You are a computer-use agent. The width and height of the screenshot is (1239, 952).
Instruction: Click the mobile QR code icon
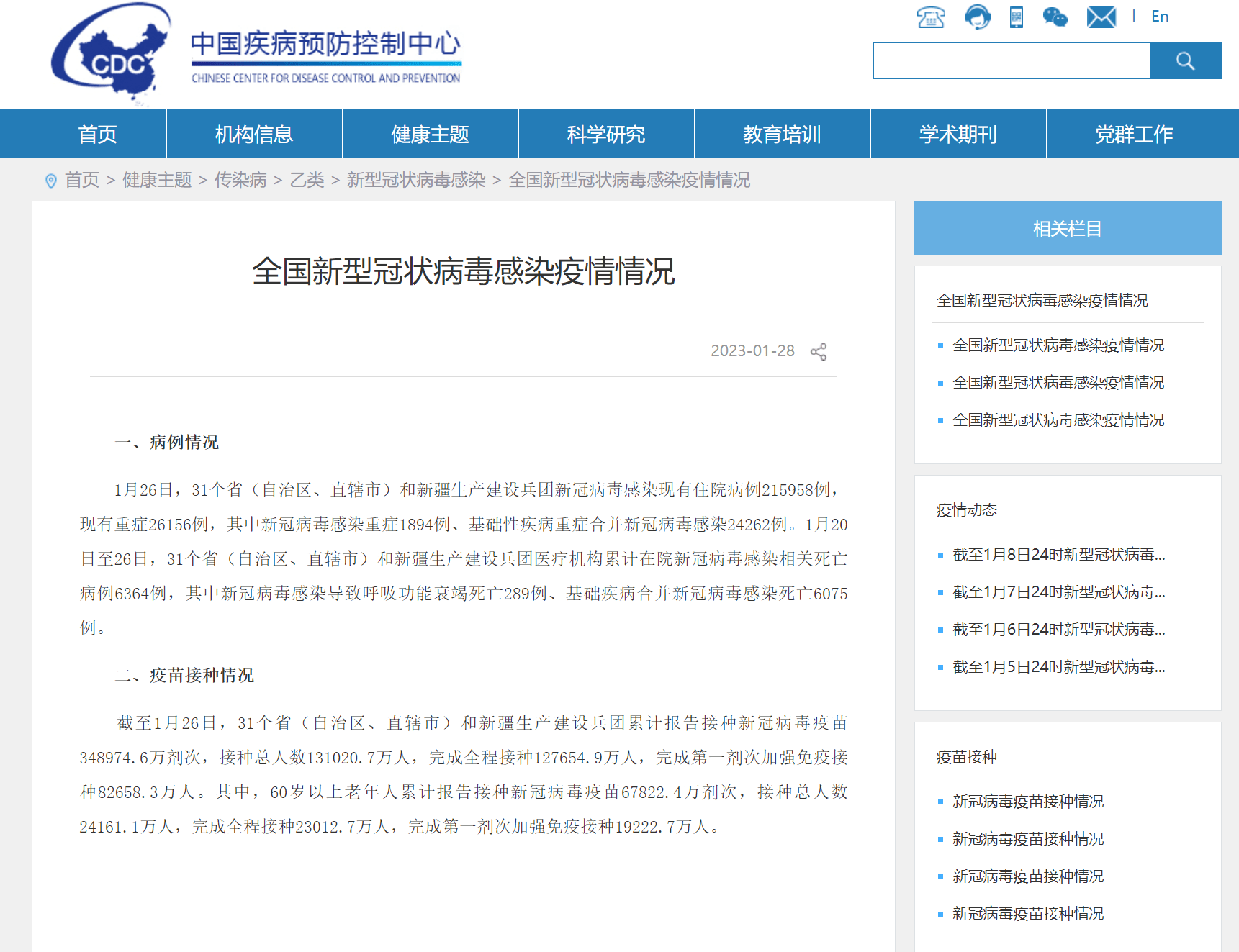1016,17
